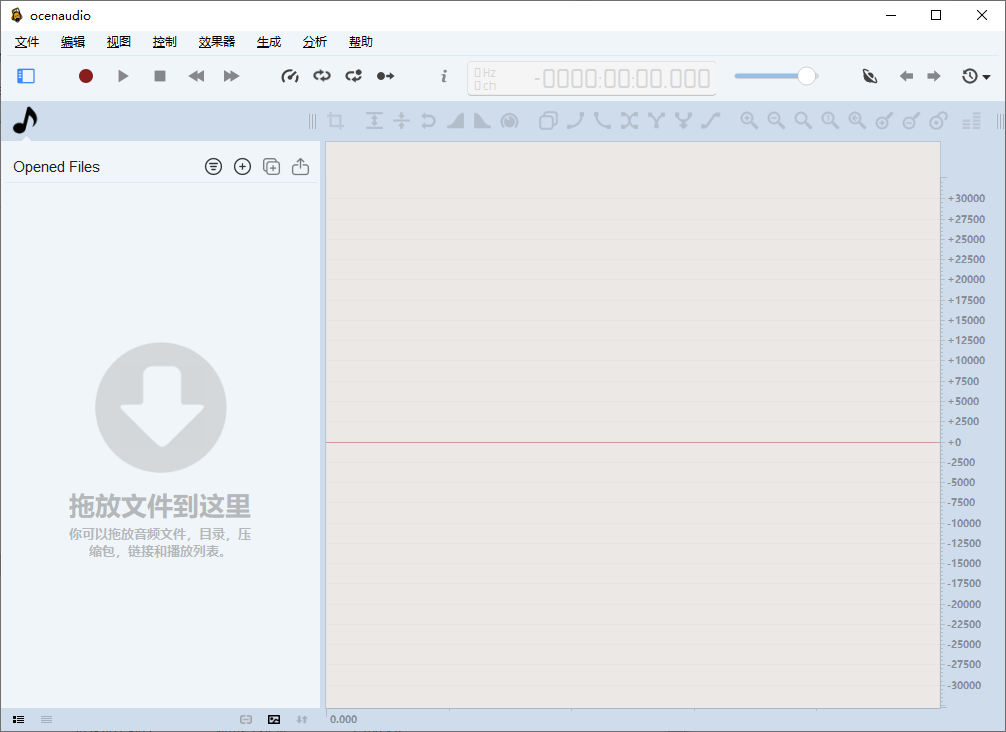Toggle loop playback mode

[321, 76]
